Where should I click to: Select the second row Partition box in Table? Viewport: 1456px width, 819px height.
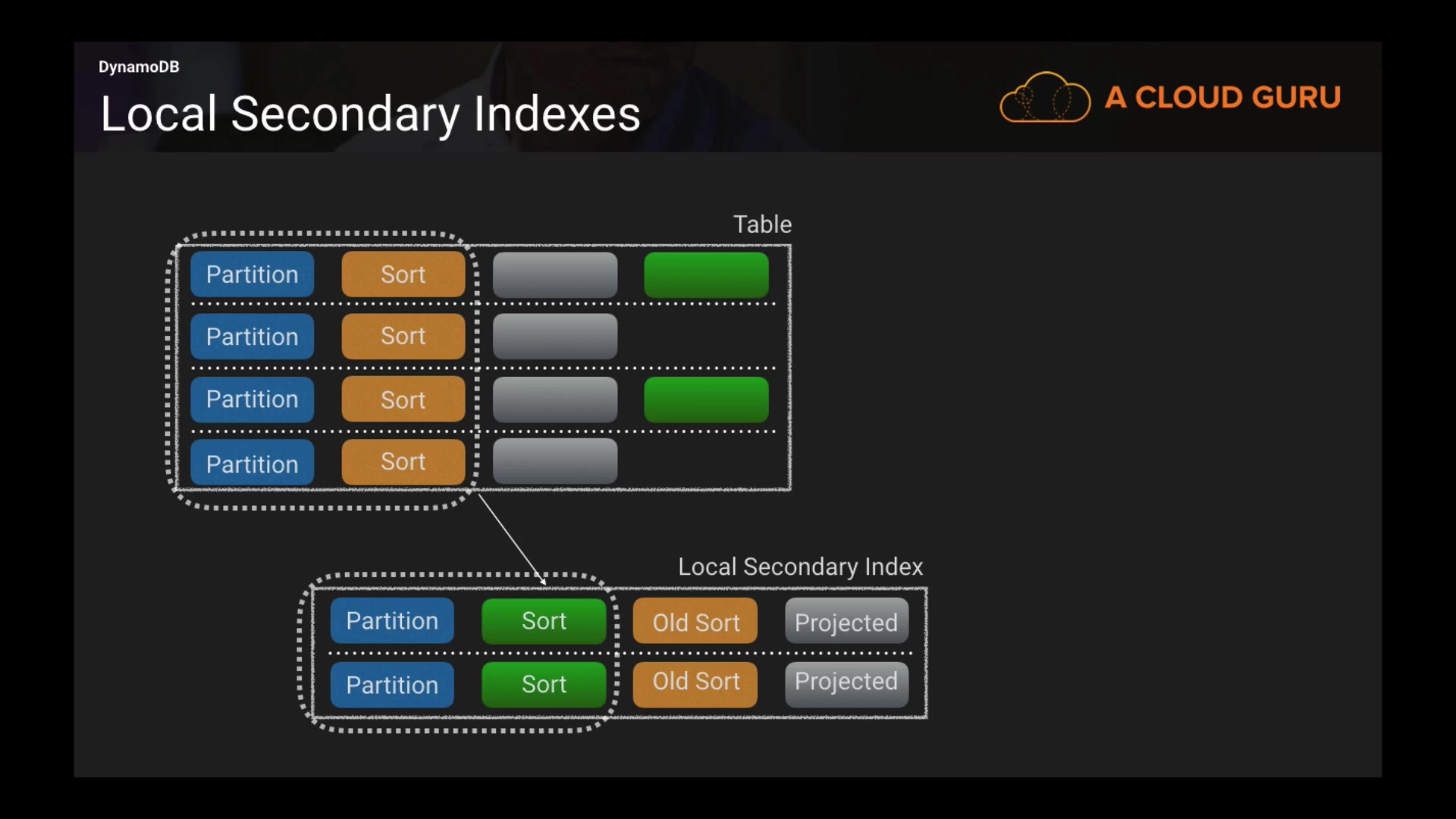(252, 337)
